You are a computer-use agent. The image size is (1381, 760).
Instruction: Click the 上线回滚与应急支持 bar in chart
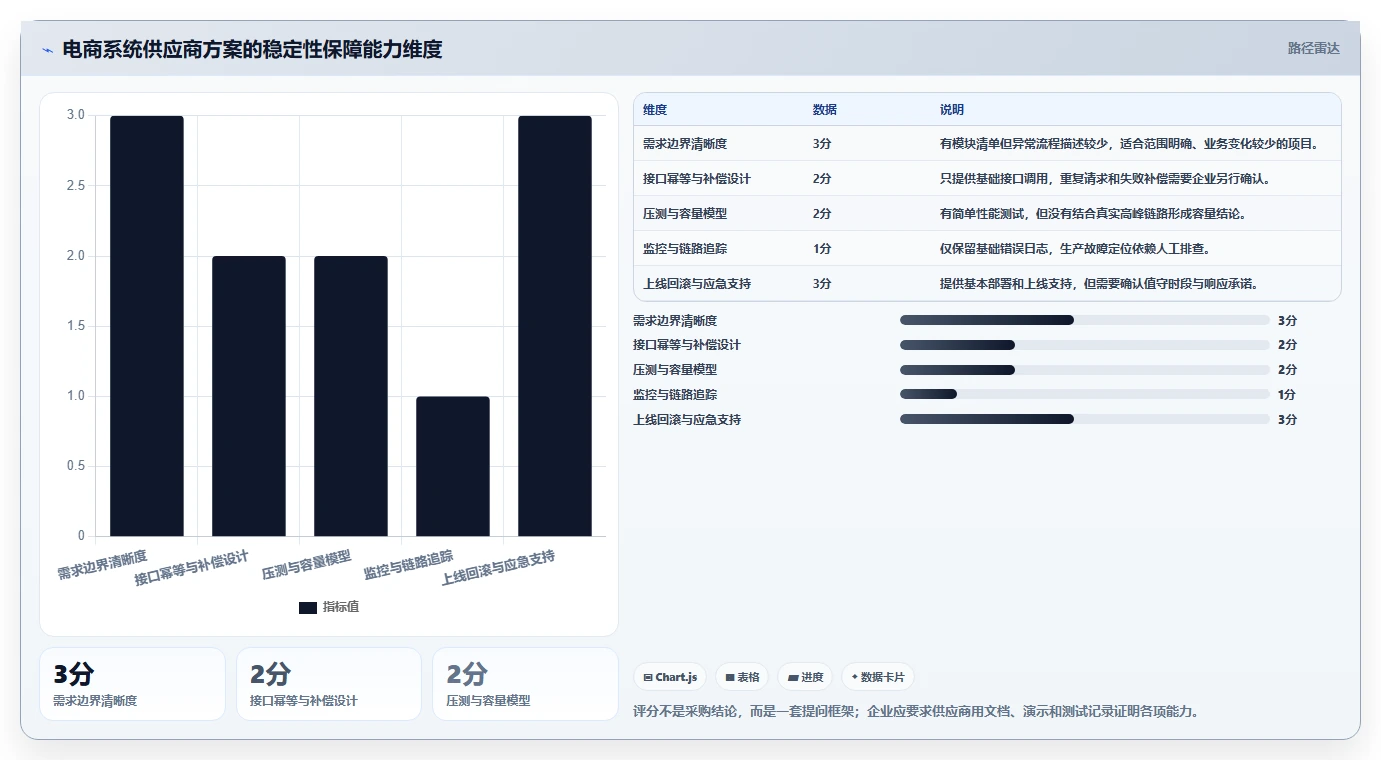pyautogui.click(x=555, y=326)
